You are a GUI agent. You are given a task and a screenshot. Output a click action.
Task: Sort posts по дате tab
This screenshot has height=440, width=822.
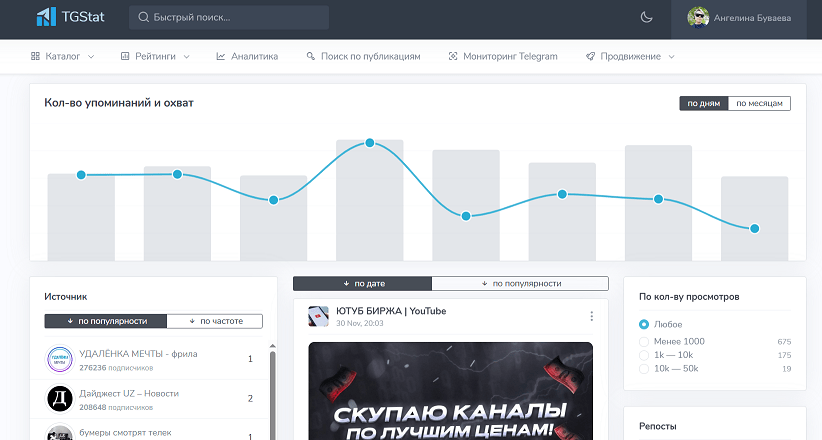click(362, 283)
